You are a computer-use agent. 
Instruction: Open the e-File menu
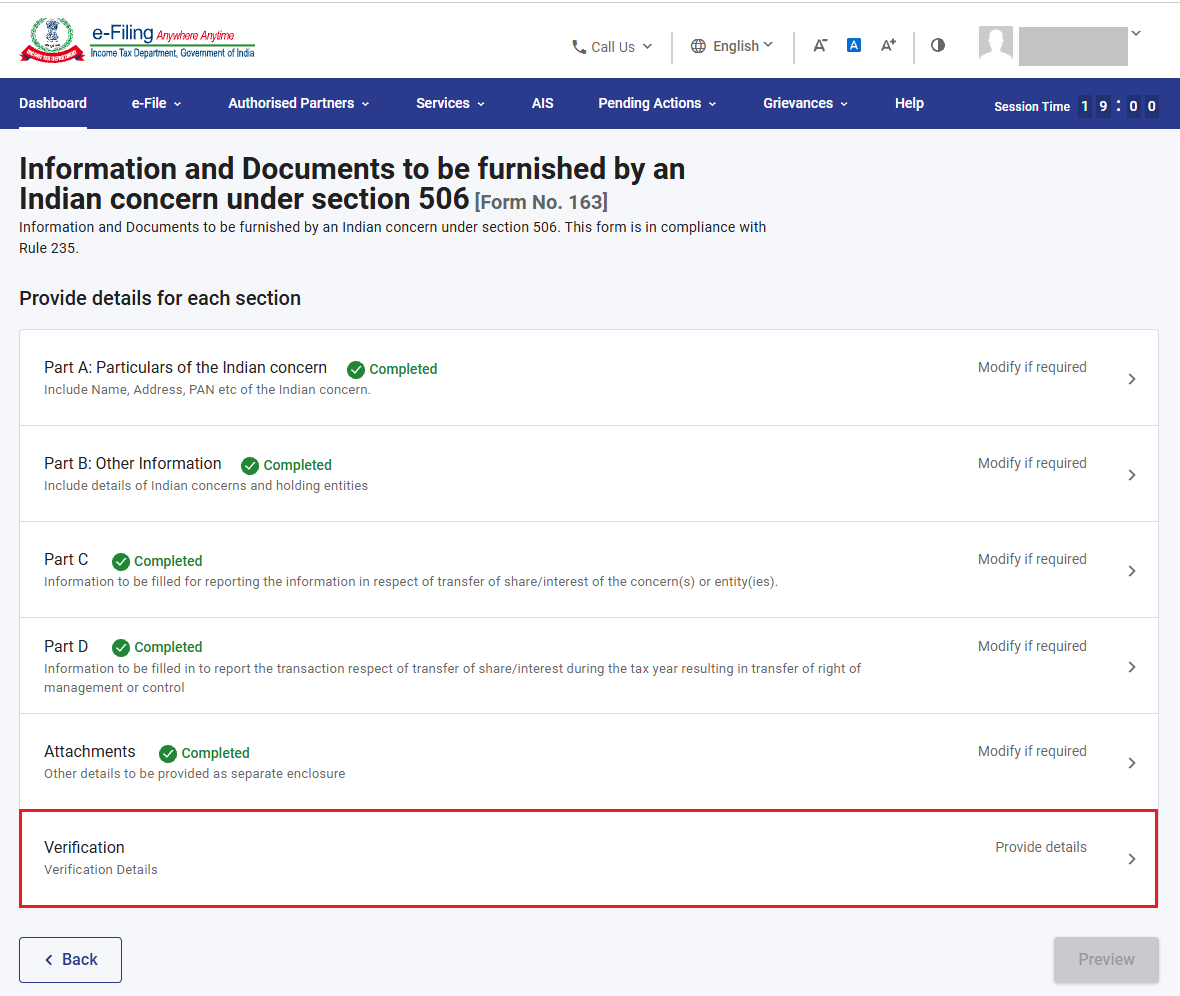pos(157,103)
